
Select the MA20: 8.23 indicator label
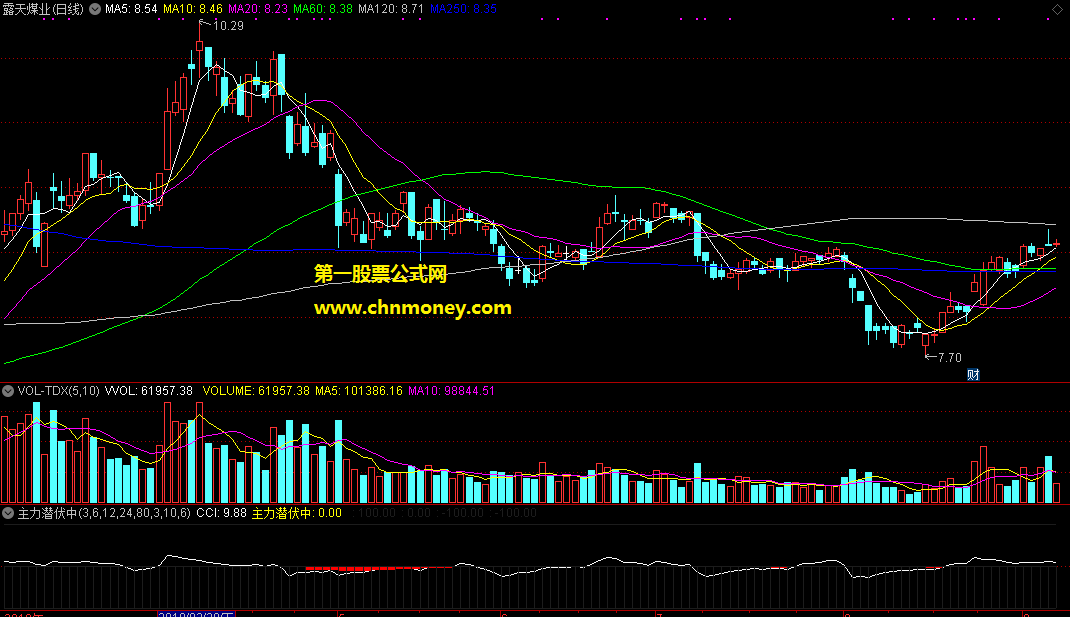(x=258, y=10)
